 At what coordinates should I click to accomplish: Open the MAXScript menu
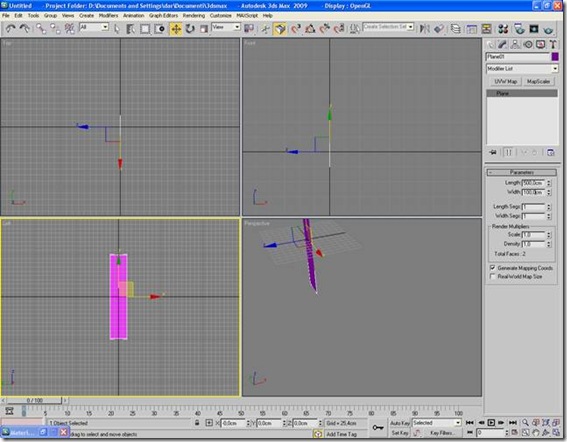tap(247, 16)
